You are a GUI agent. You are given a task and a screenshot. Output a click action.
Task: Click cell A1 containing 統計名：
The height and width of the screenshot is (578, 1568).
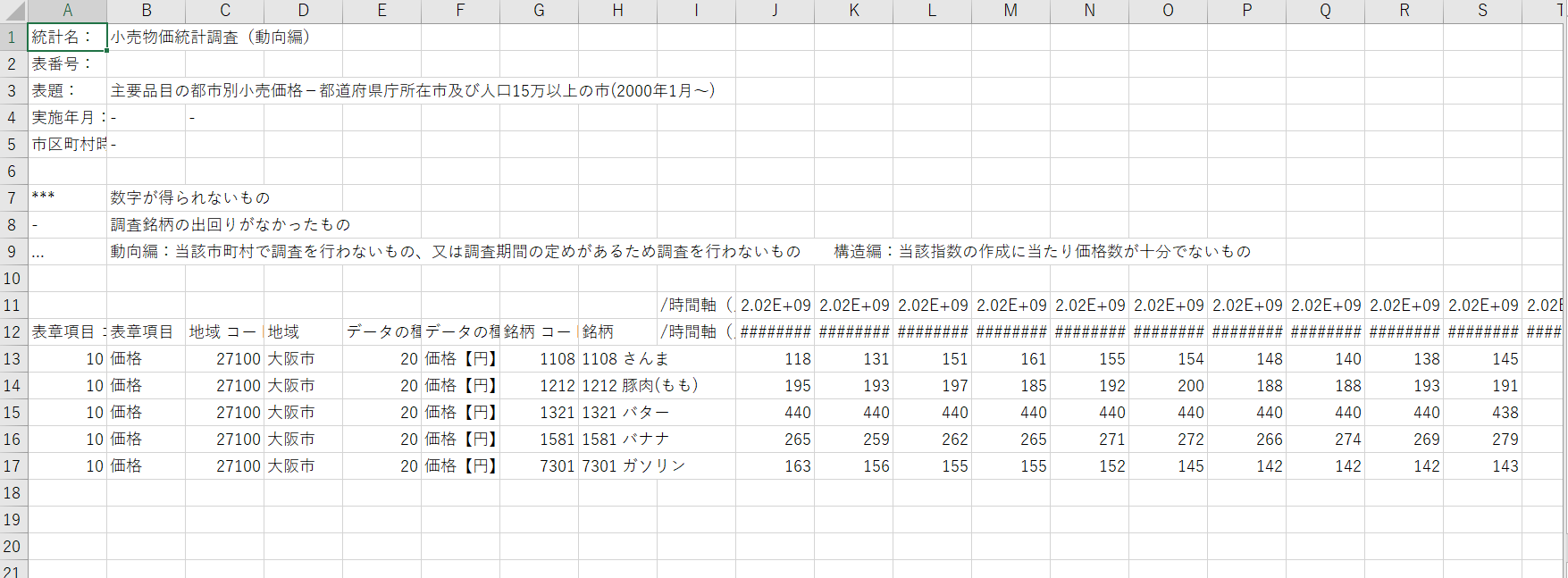(67, 38)
